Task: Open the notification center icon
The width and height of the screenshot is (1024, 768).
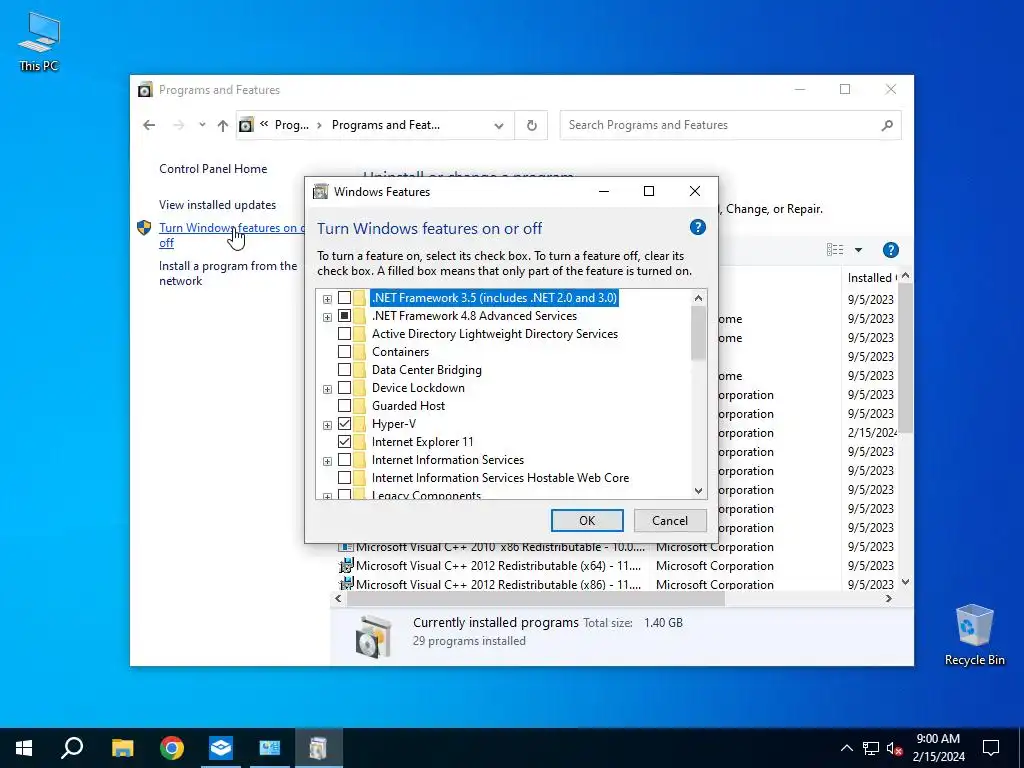Action: [991, 748]
